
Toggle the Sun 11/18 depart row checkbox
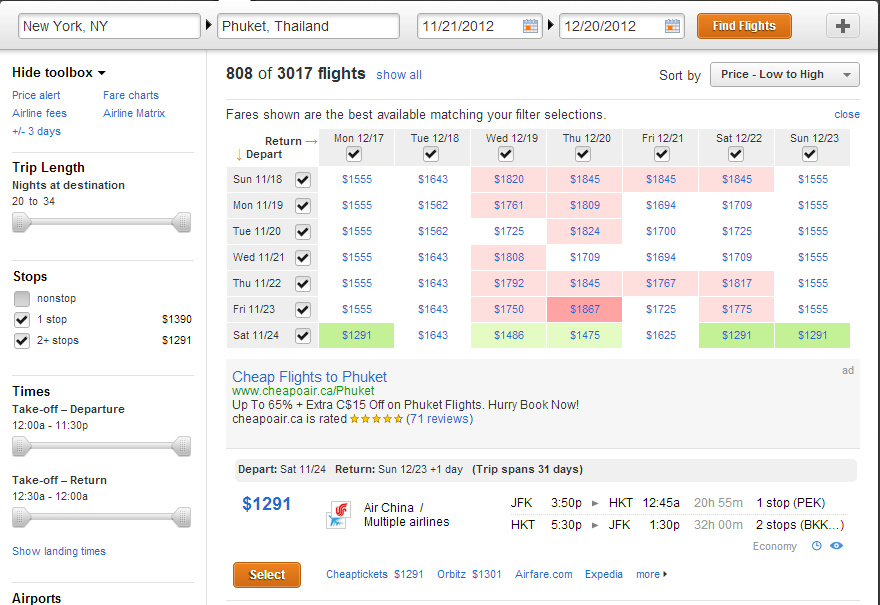[302, 180]
